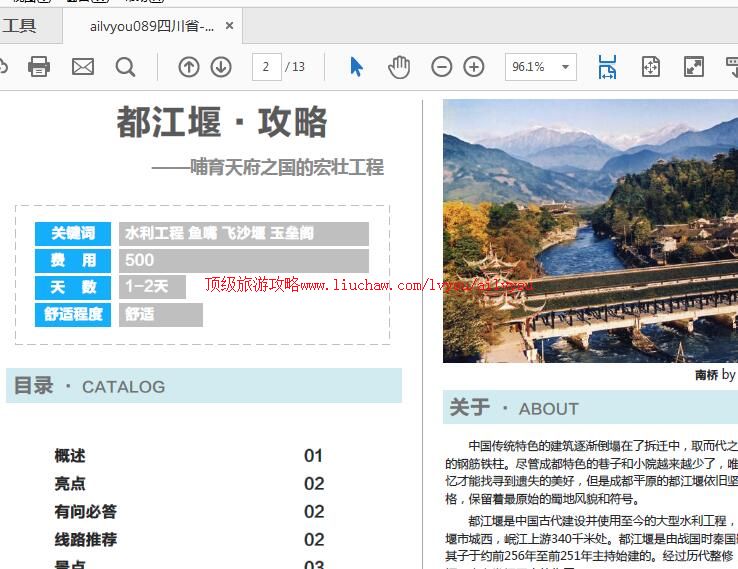
Task: Switch to the 工具 tab
Action: click(x=20, y=26)
